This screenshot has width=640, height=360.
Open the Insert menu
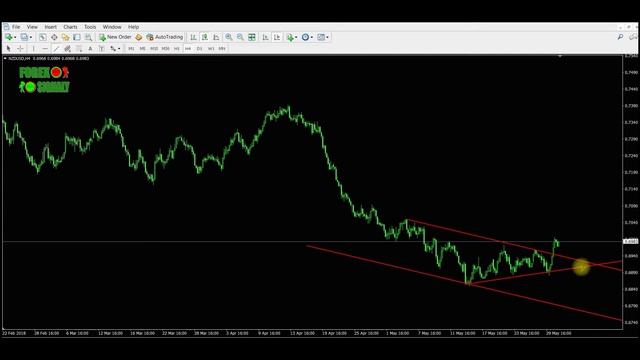tap(51, 27)
